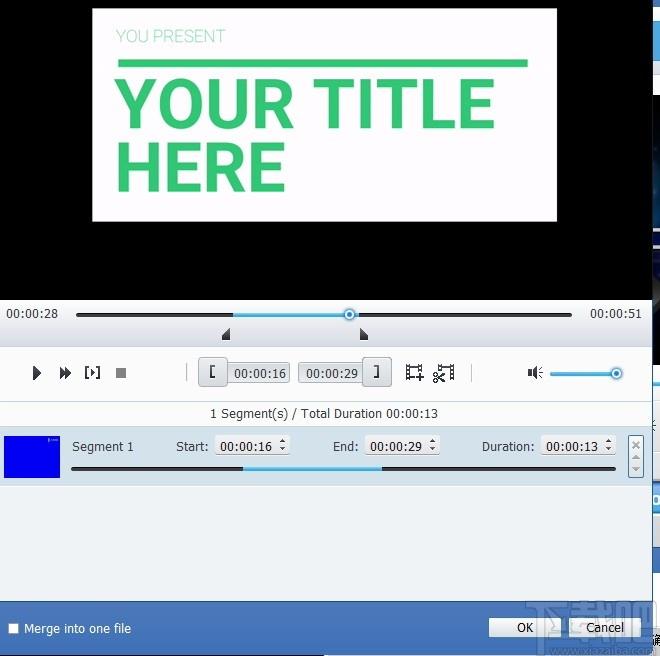Decrease Segment 1 End time

point(433,450)
